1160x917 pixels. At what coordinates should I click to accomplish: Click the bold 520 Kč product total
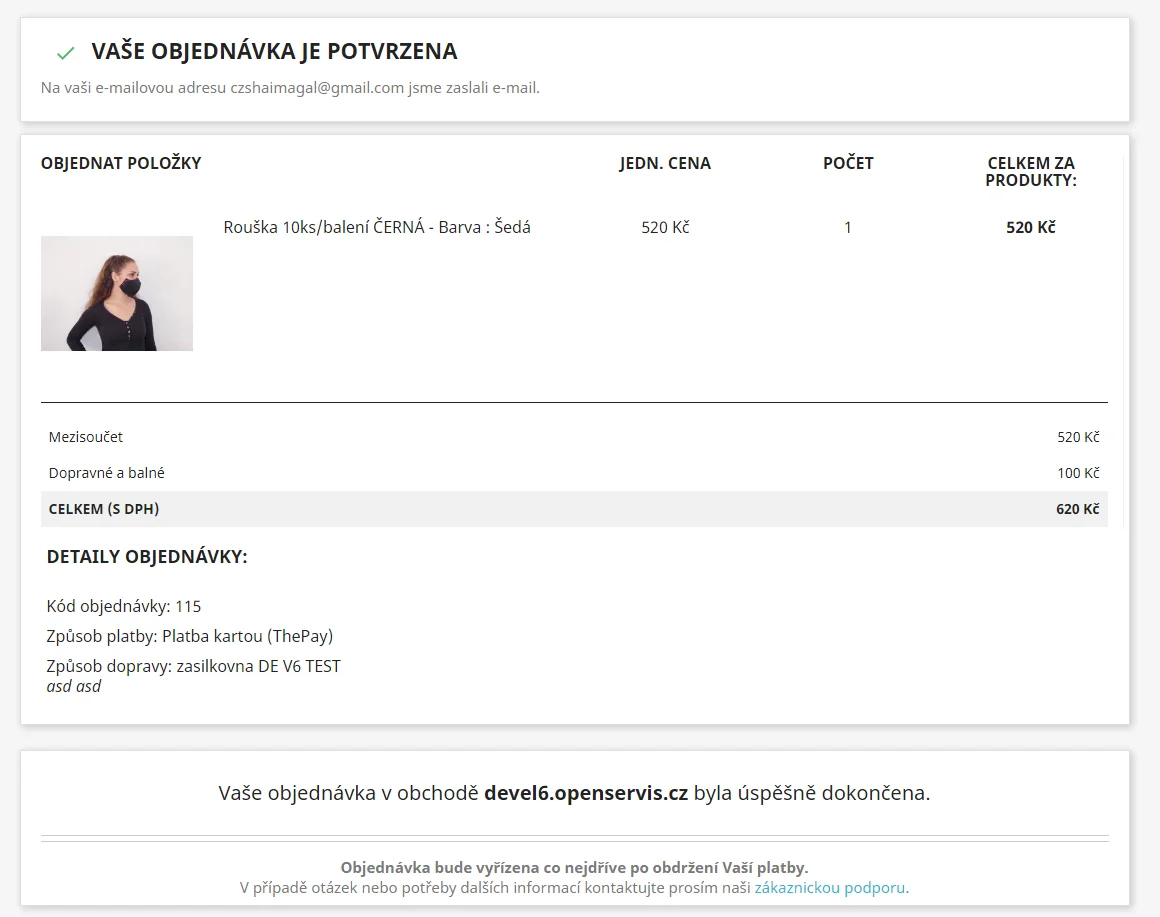click(x=1030, y=227)
